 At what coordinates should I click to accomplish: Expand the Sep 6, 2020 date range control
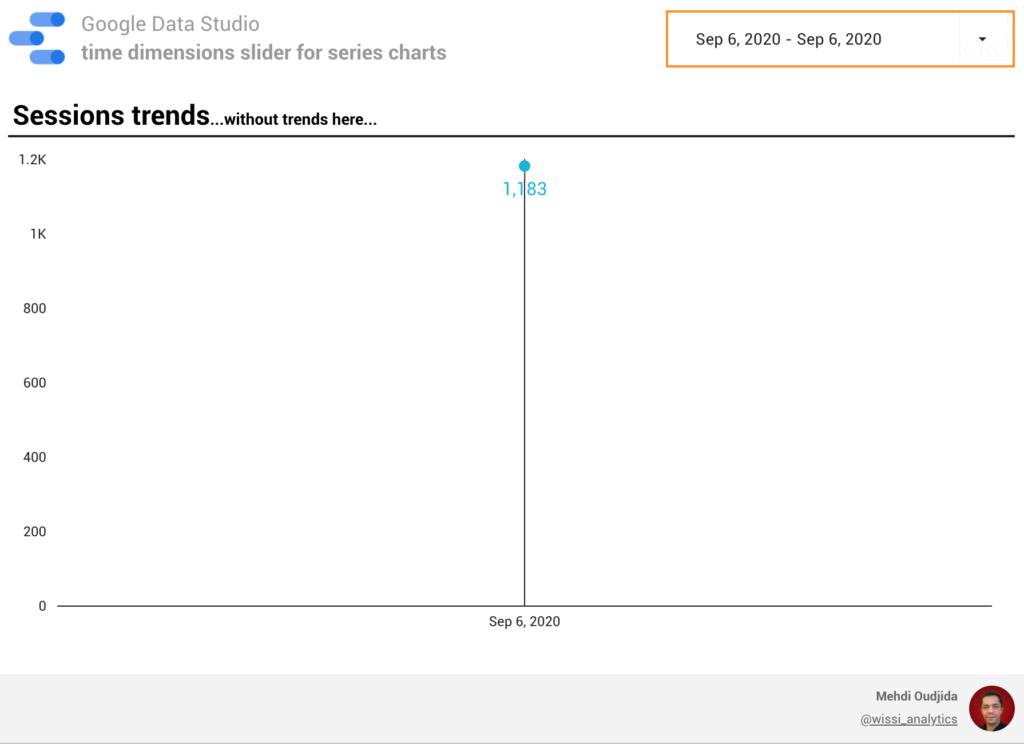(840, 39)
